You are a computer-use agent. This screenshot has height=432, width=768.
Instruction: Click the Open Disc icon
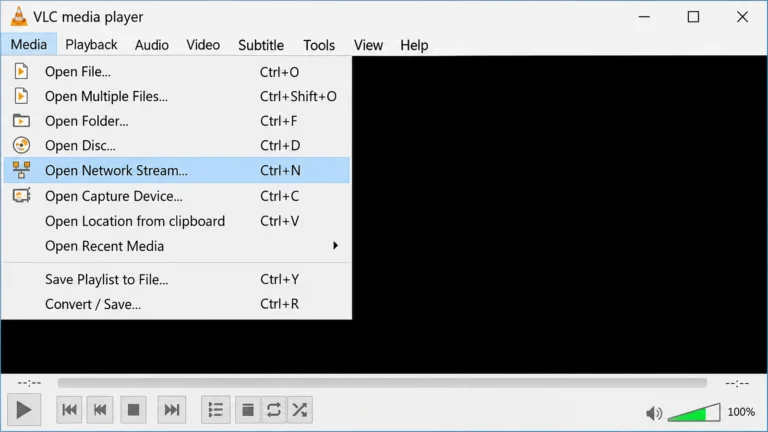[x=21, y=145]
